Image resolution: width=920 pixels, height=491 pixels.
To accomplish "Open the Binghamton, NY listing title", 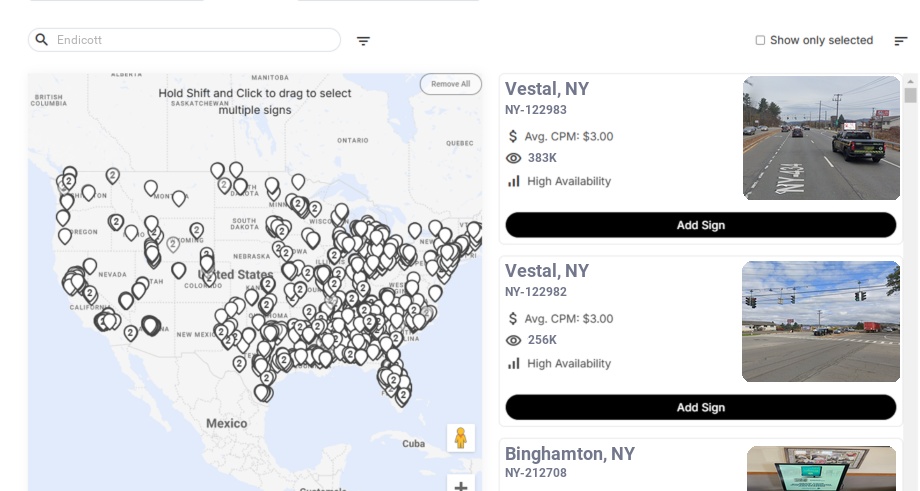I will [569, 454].
